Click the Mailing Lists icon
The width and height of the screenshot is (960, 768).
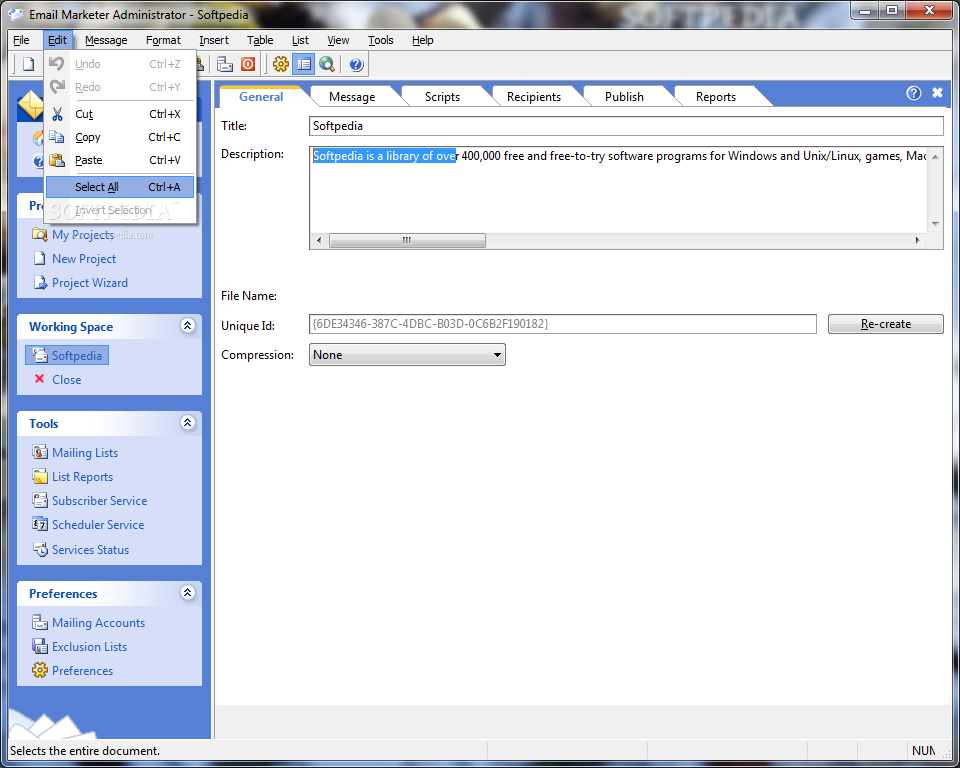pyautogui.click(x=40, y=453)
